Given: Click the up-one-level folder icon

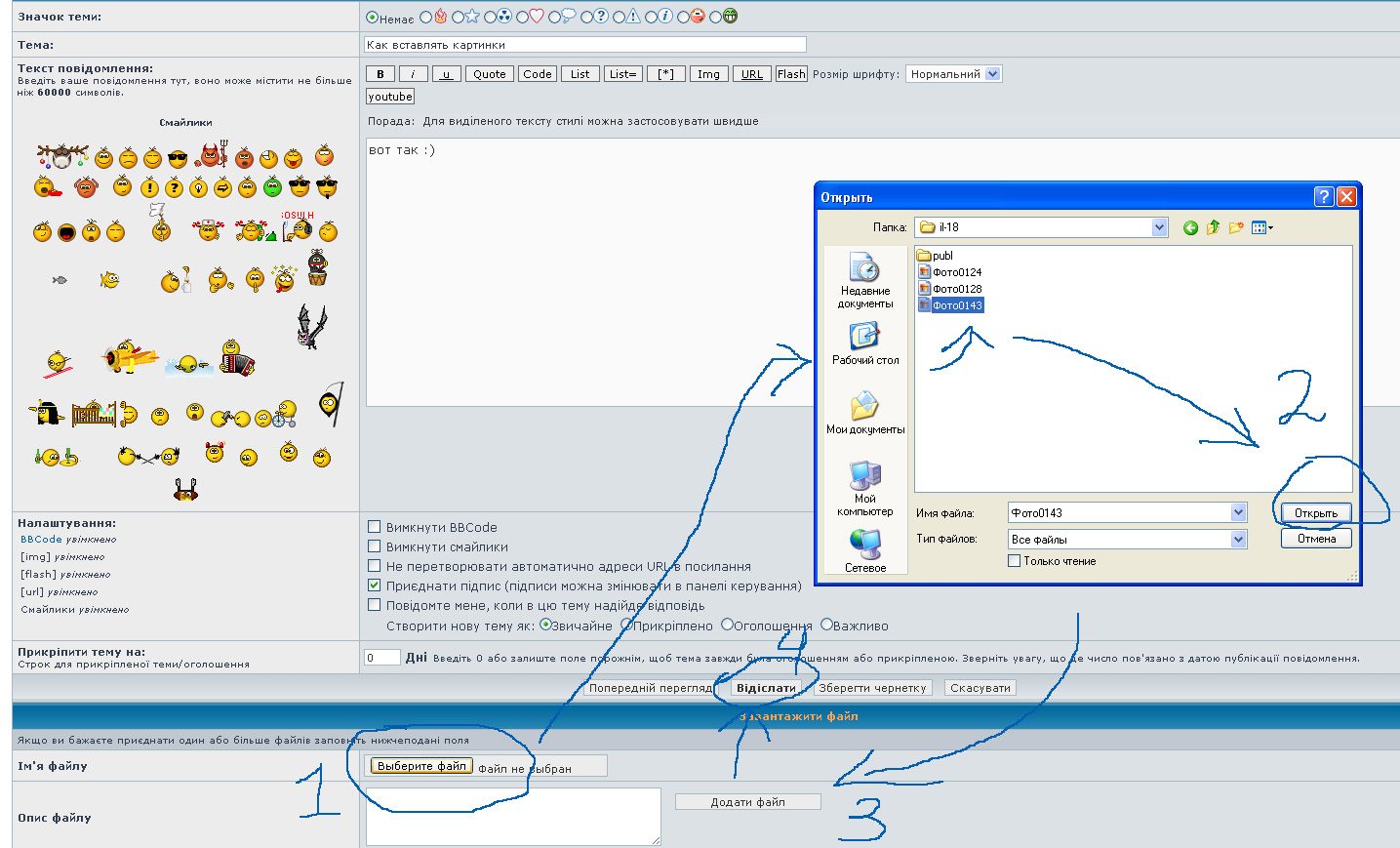Looking at the screenshot, I should pos(1213,227).
